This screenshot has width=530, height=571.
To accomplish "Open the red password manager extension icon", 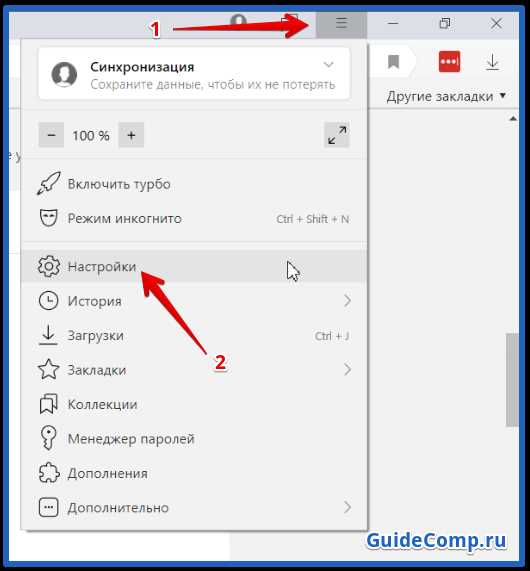I will pos(449,62).
